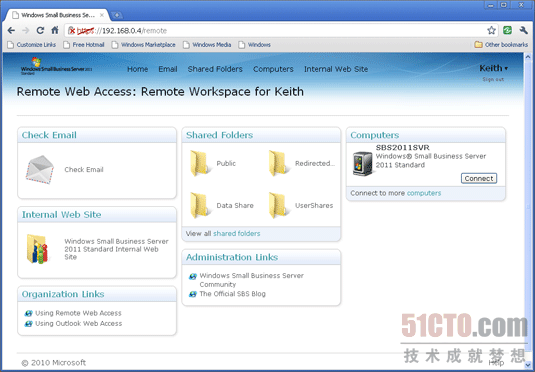Screen dimensions: 535x372
Task: Click the Check Email panel heading
Action: 49,135
